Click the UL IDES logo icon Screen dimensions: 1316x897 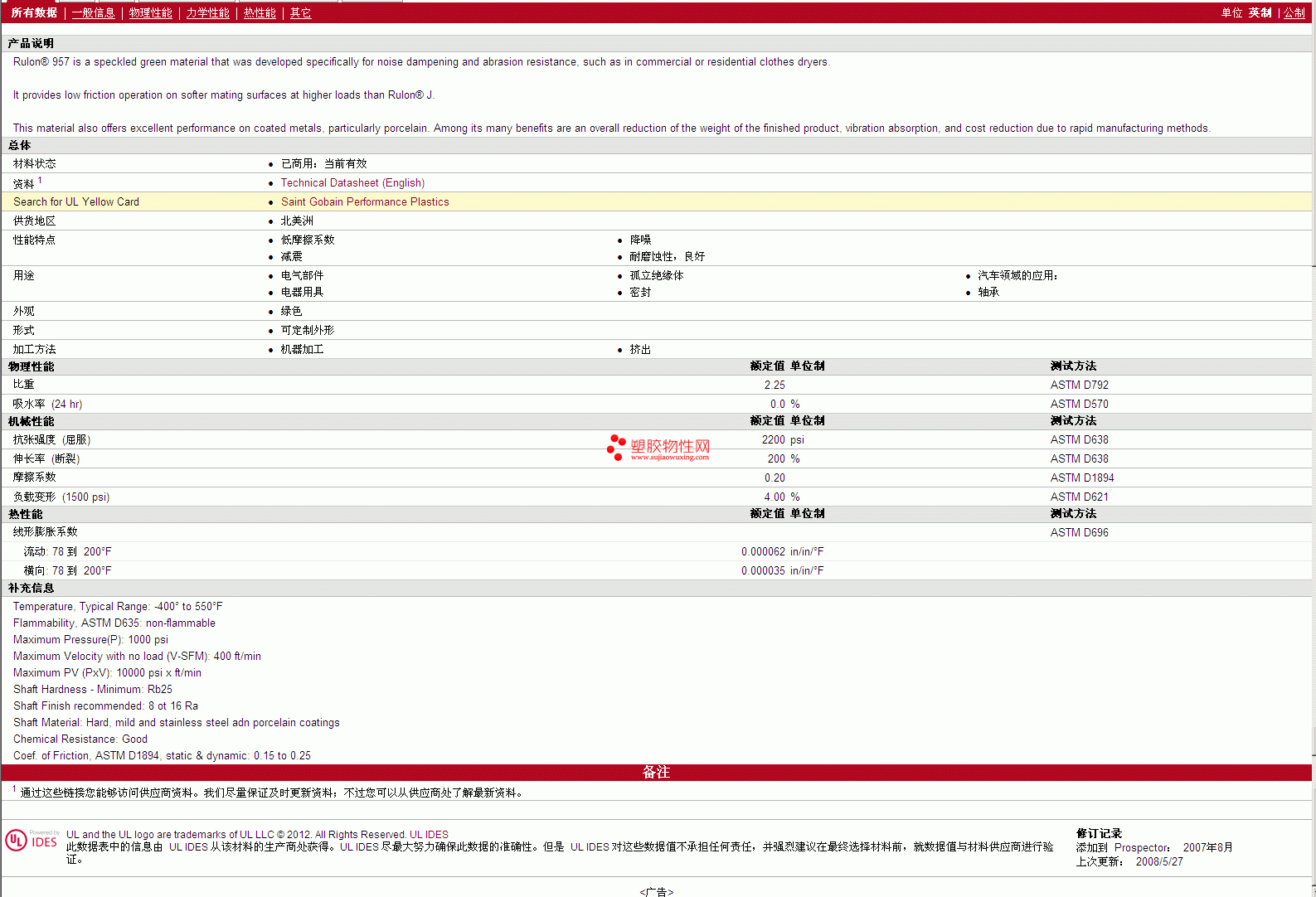click(32, 841)
